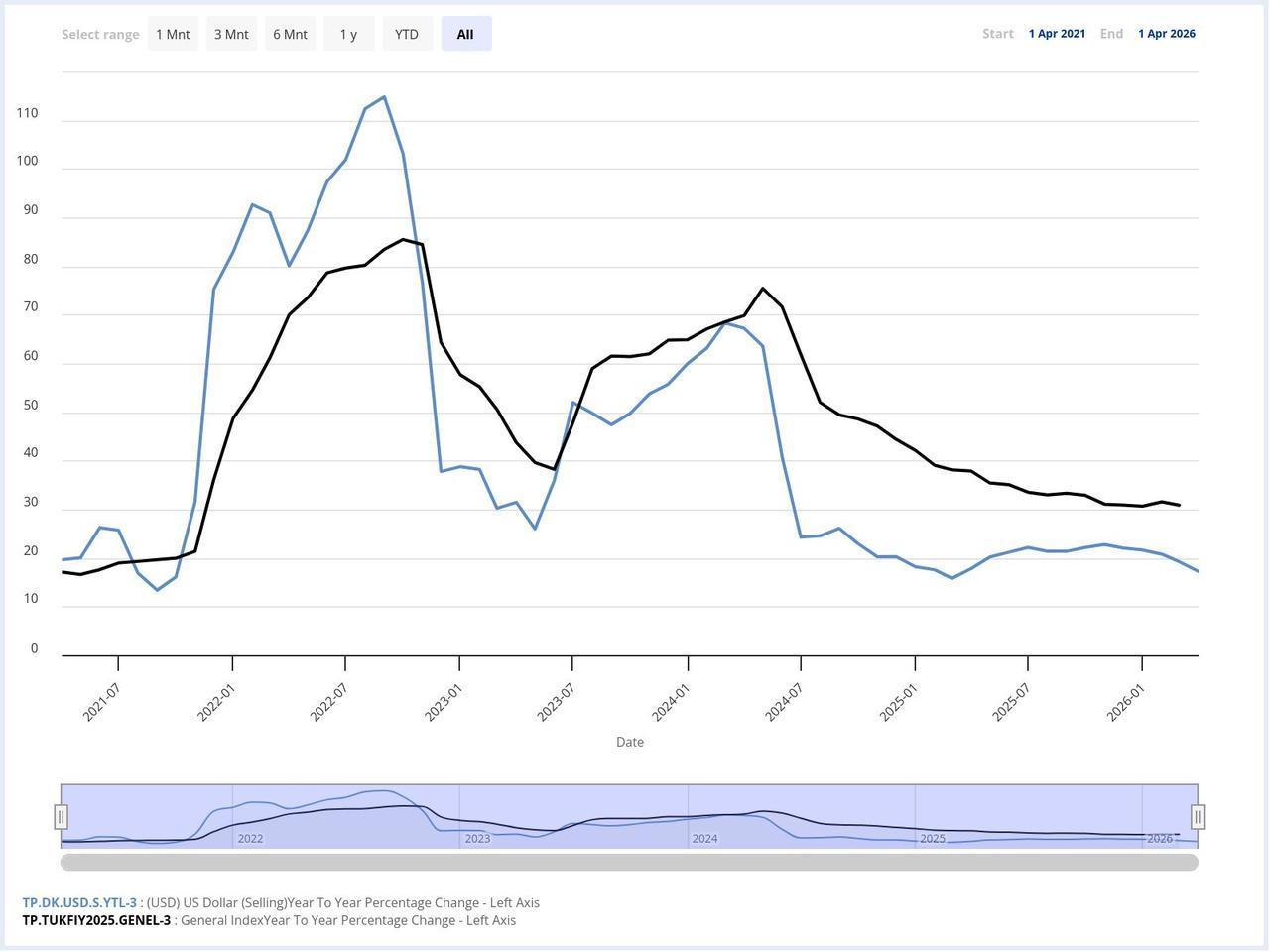Image resolution: width=1270 pixels, height=952 pixels.
Task: Select the 3 Mnt range option
Action: click(x=231, y=33)
